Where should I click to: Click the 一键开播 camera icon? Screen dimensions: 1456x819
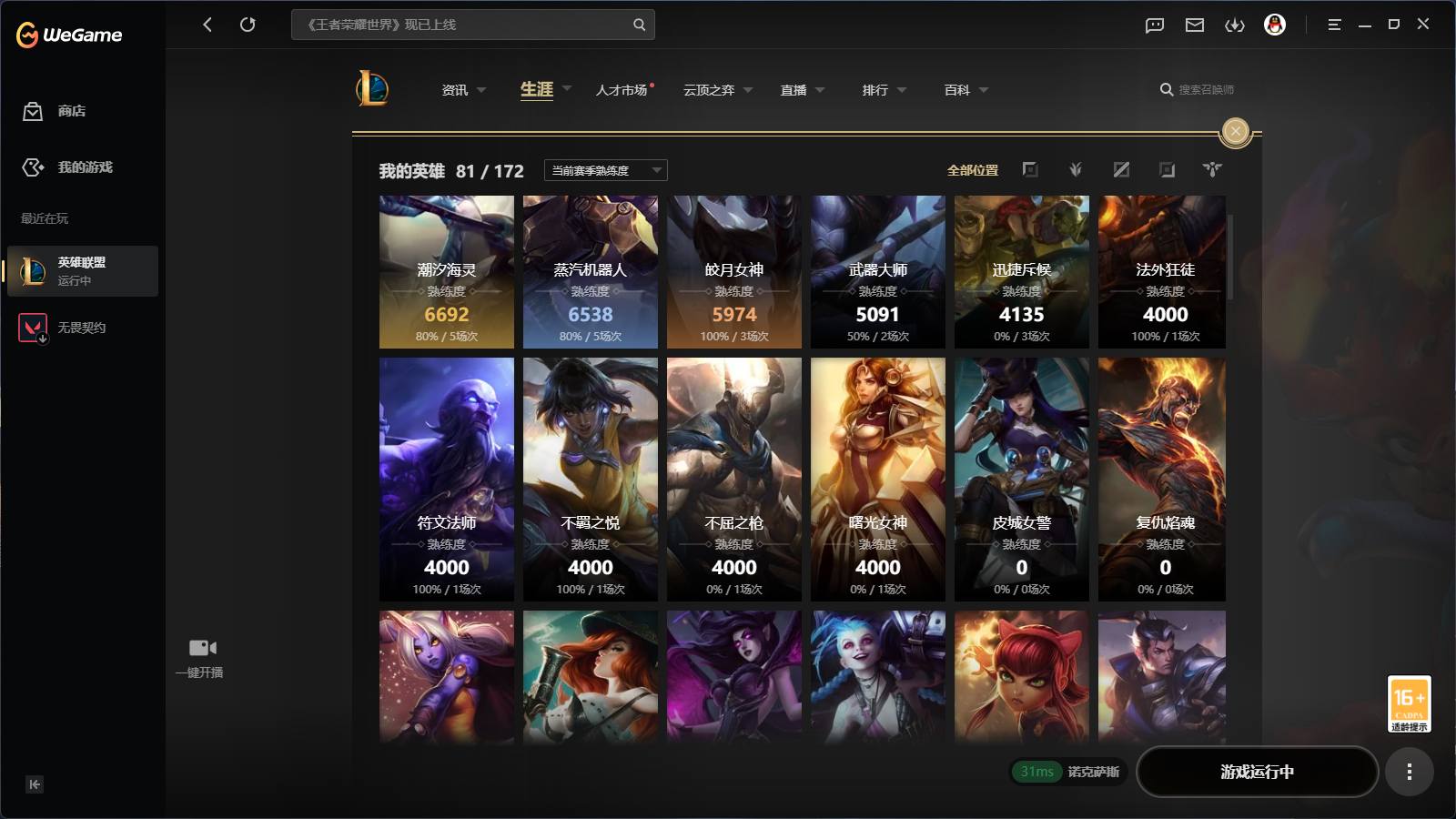tap(202, 648)
